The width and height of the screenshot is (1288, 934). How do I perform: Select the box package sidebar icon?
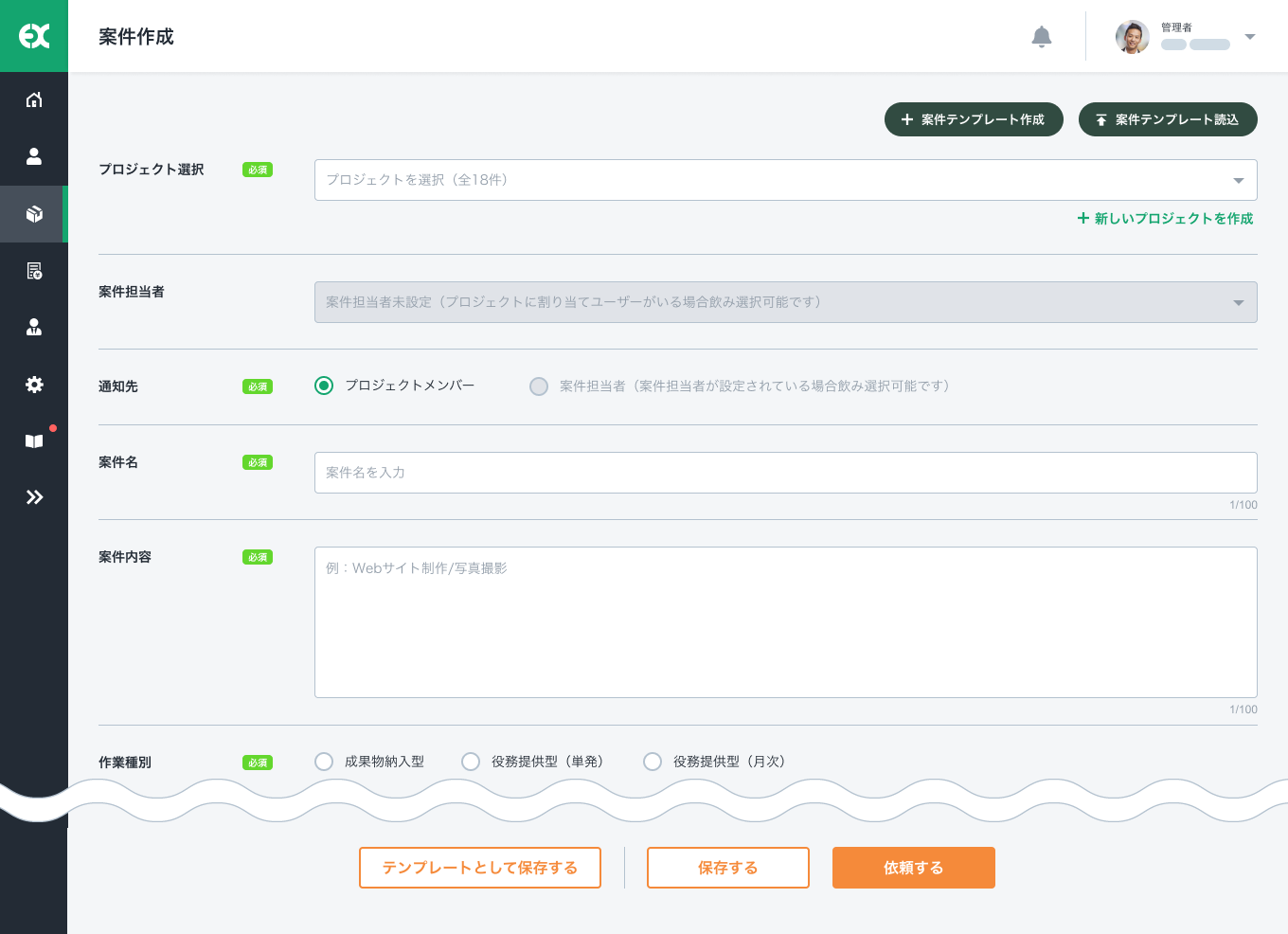[x=34, y=214]
